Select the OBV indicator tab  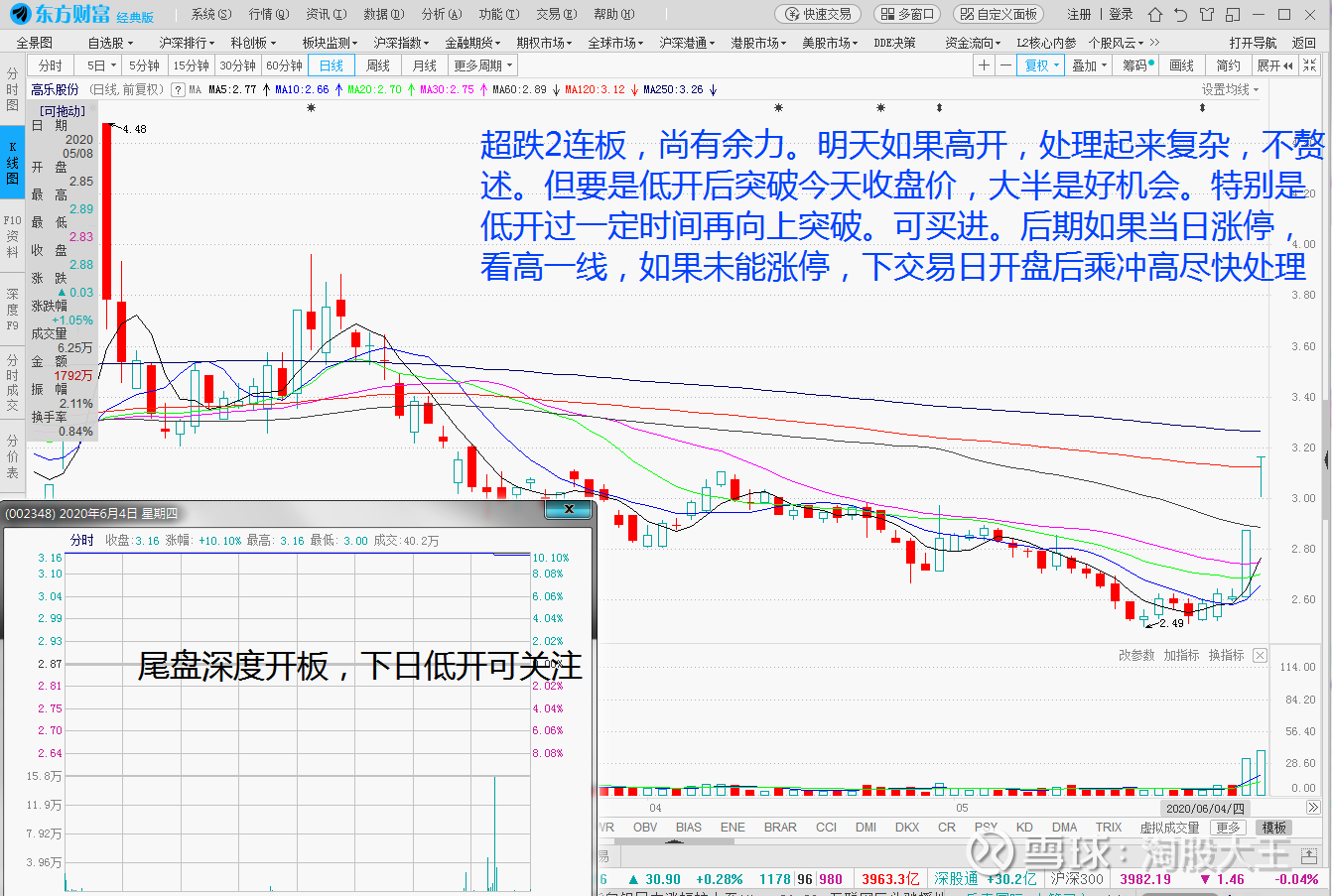coord(645,828)
